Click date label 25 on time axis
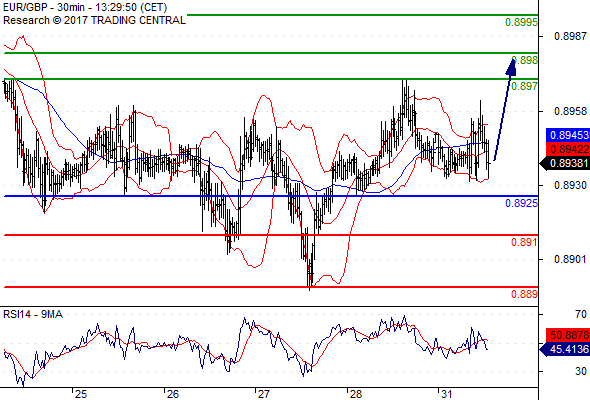590x400 pixels. coord(81,394)
